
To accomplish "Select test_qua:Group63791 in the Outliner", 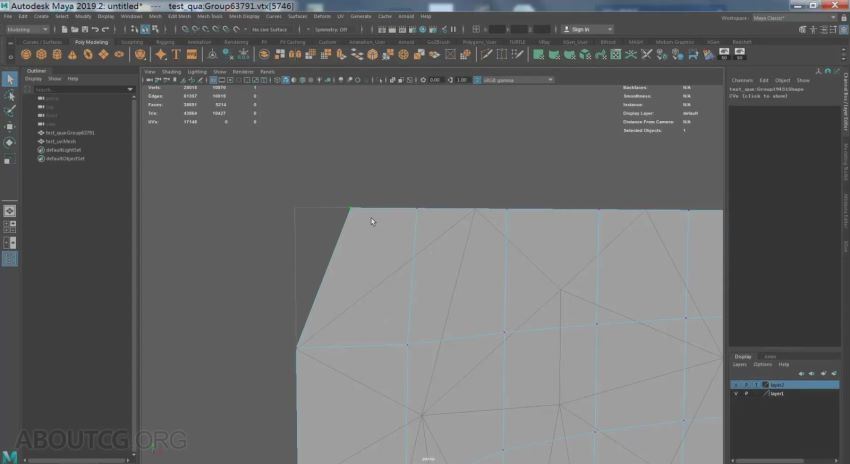I will click(x=70, y=132).
